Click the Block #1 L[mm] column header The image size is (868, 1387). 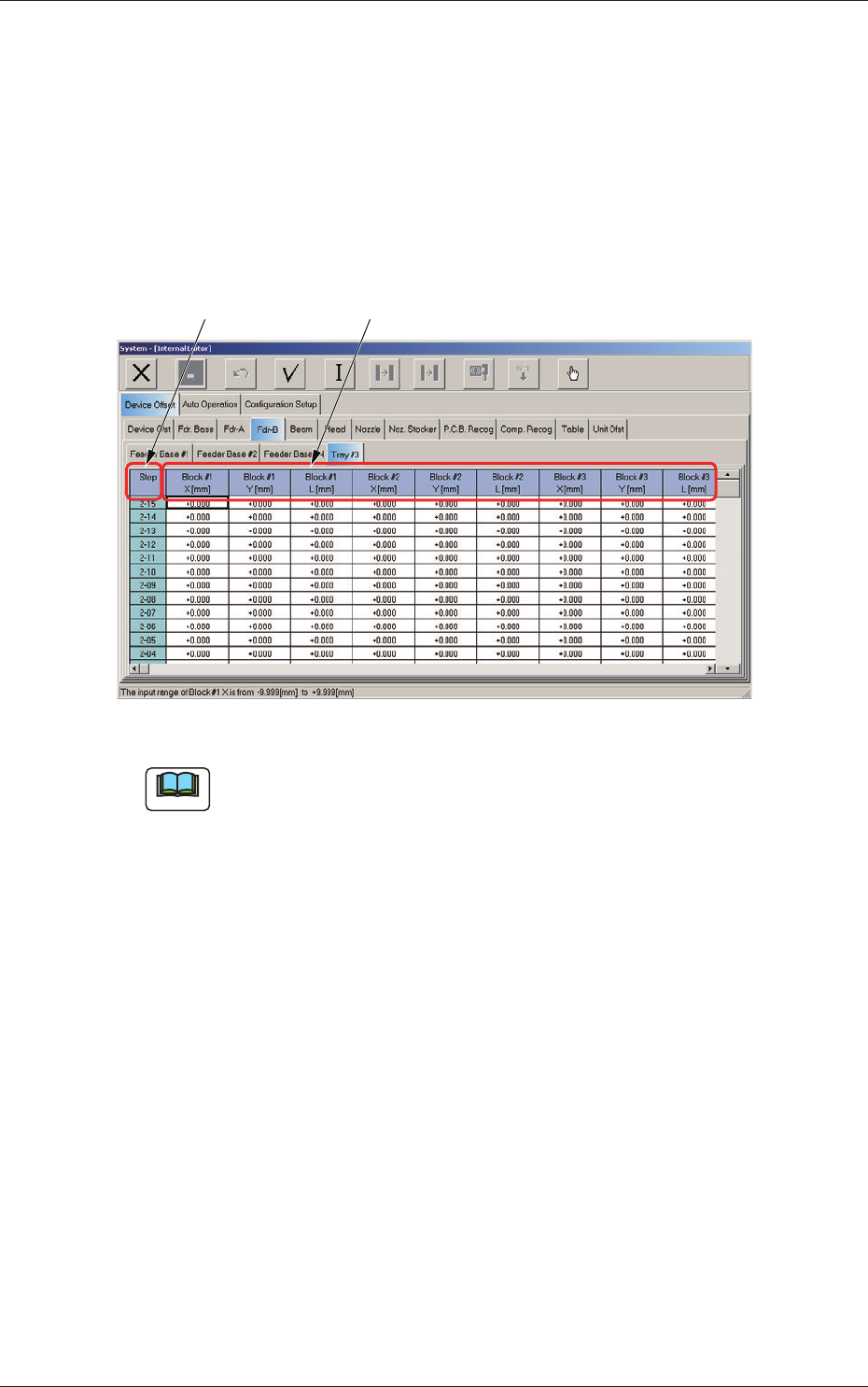click(x=322, y=483)
